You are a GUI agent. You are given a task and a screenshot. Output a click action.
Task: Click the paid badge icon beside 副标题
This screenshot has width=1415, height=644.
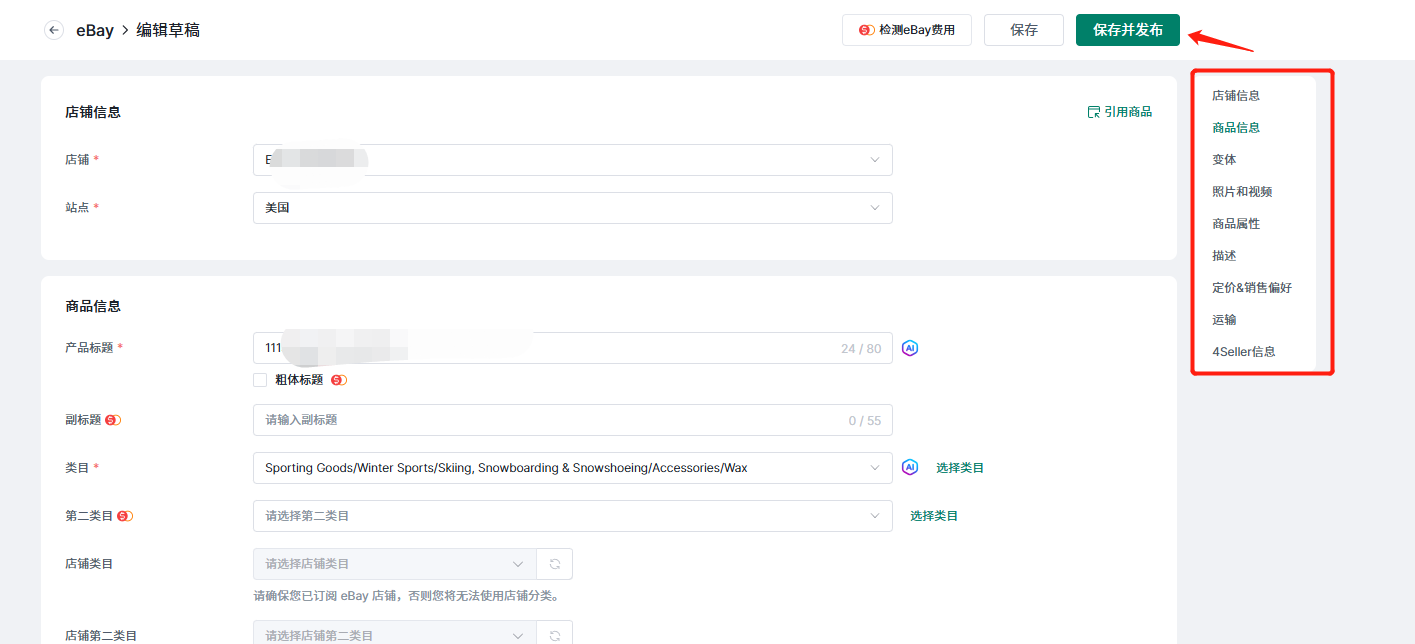[x=113, y=420]
